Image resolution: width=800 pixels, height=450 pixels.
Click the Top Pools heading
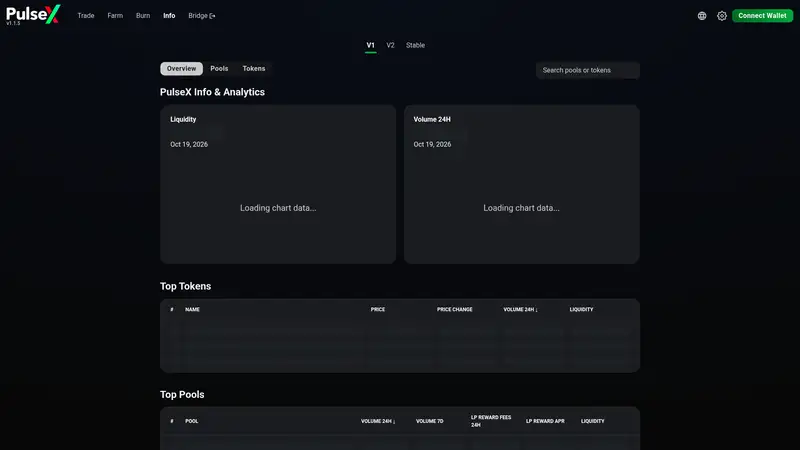[182, 395]
